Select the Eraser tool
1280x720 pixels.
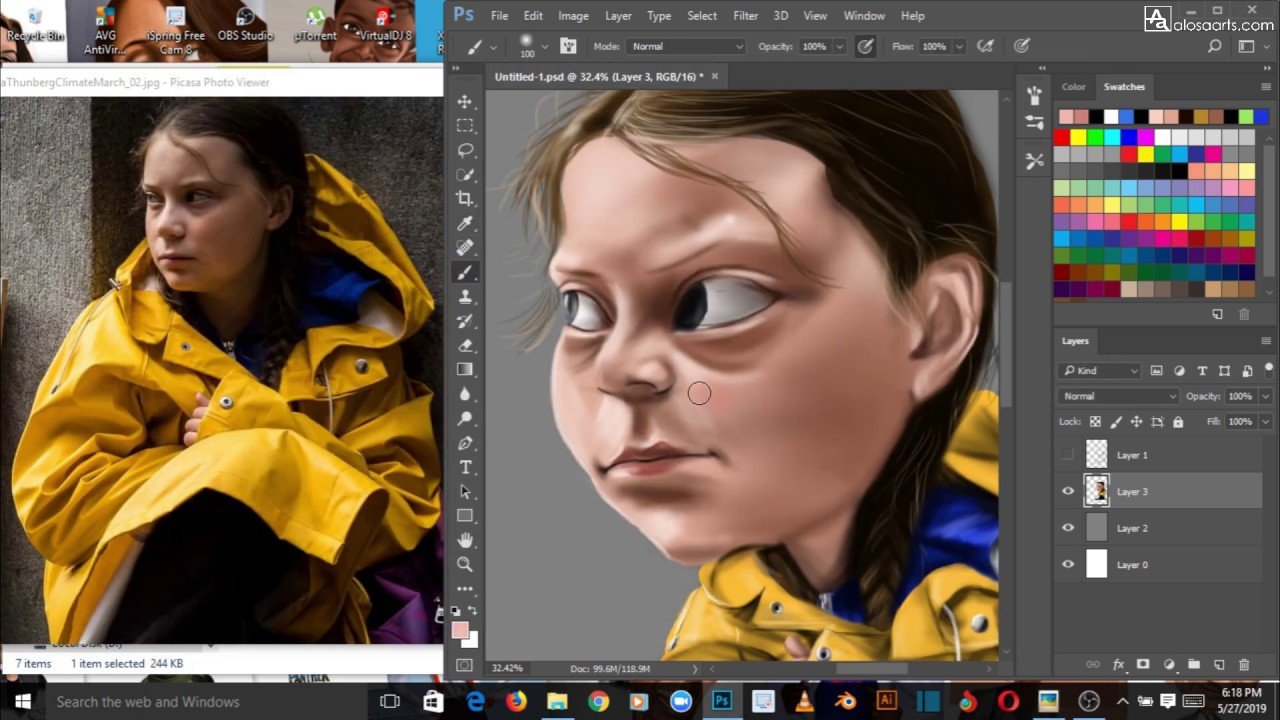pyautogui.click(x=465, y=345)
